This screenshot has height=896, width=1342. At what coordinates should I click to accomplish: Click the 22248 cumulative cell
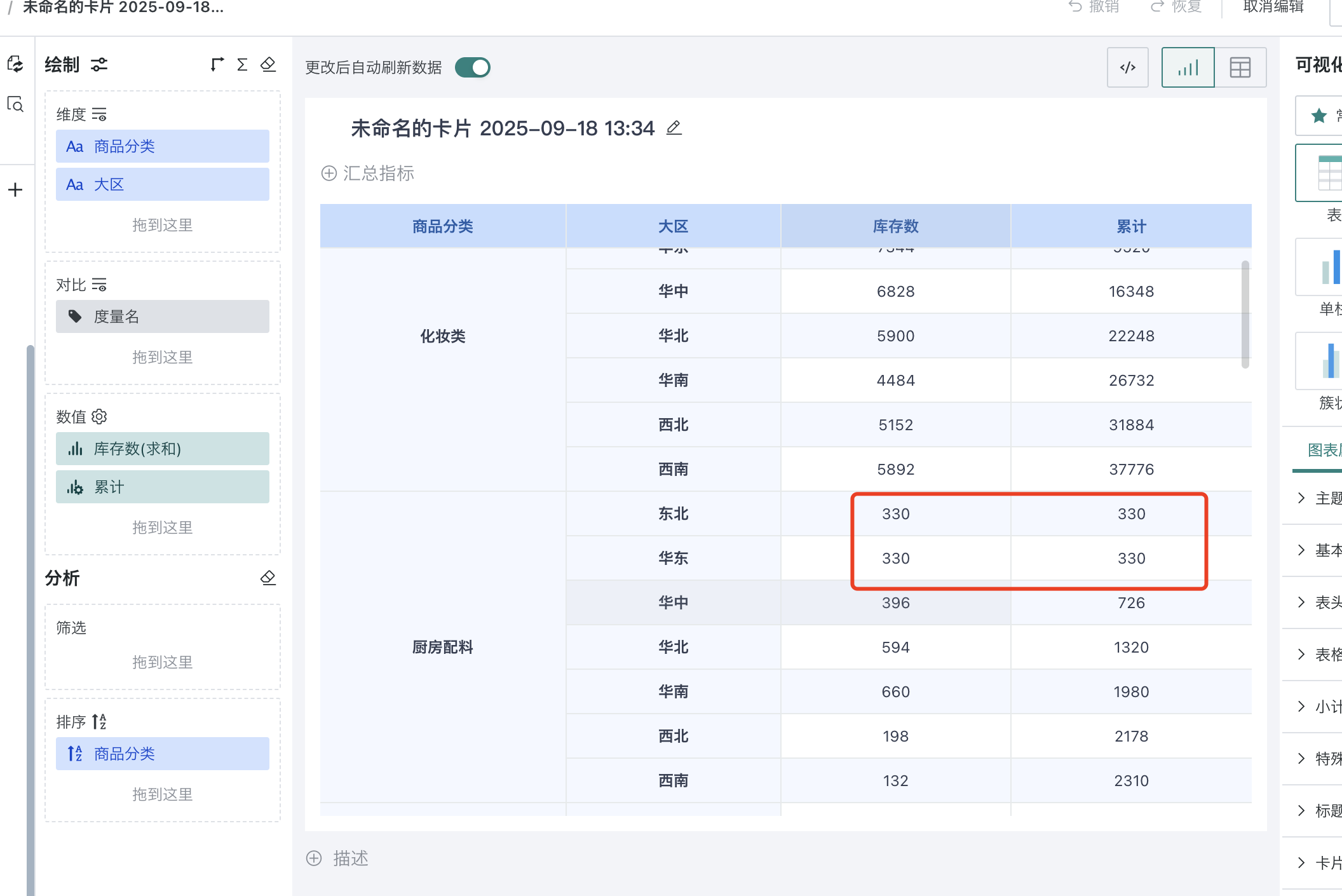[1132, 336]
